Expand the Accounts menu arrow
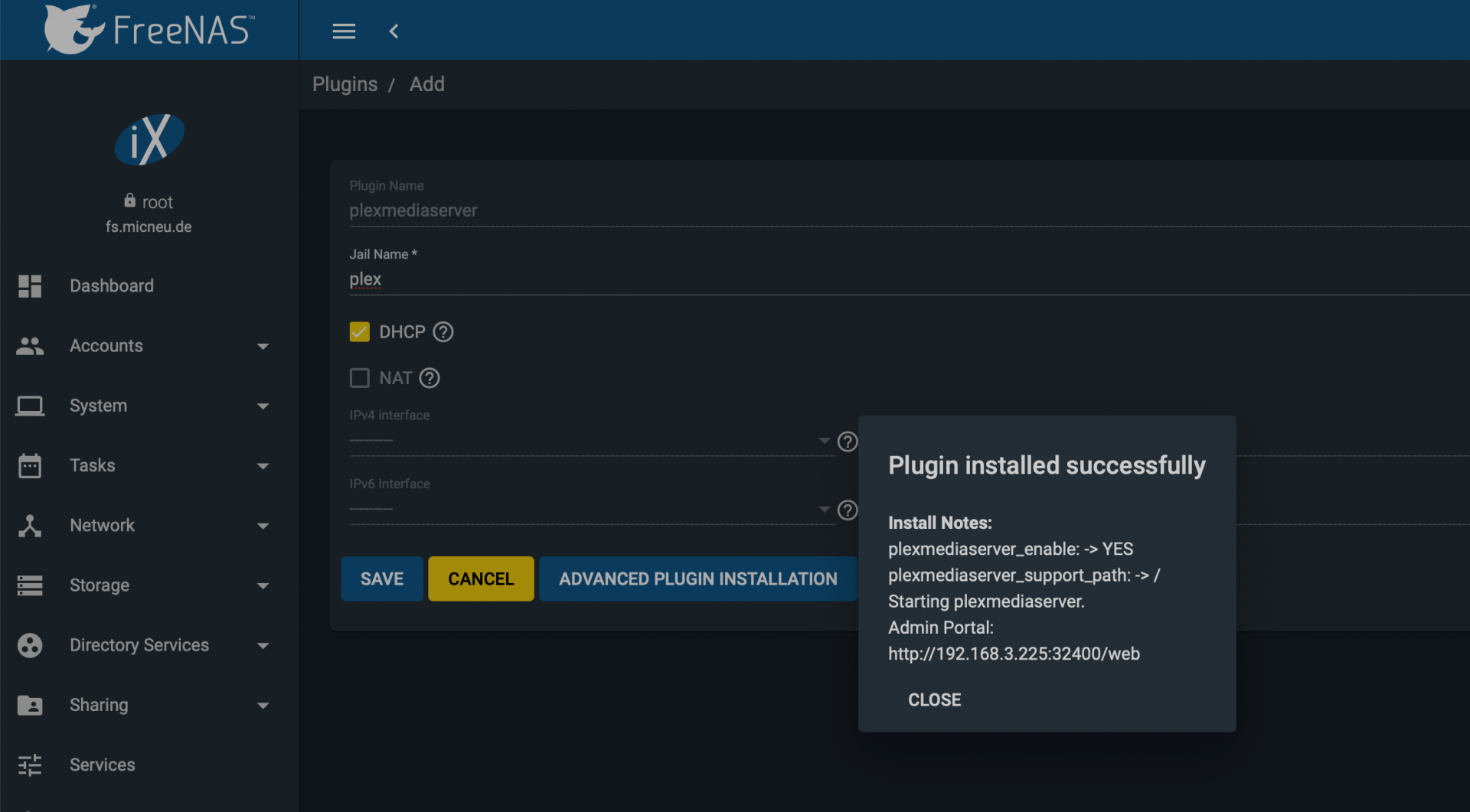Viewport: 1470px width, 812px height. [263, 347]
